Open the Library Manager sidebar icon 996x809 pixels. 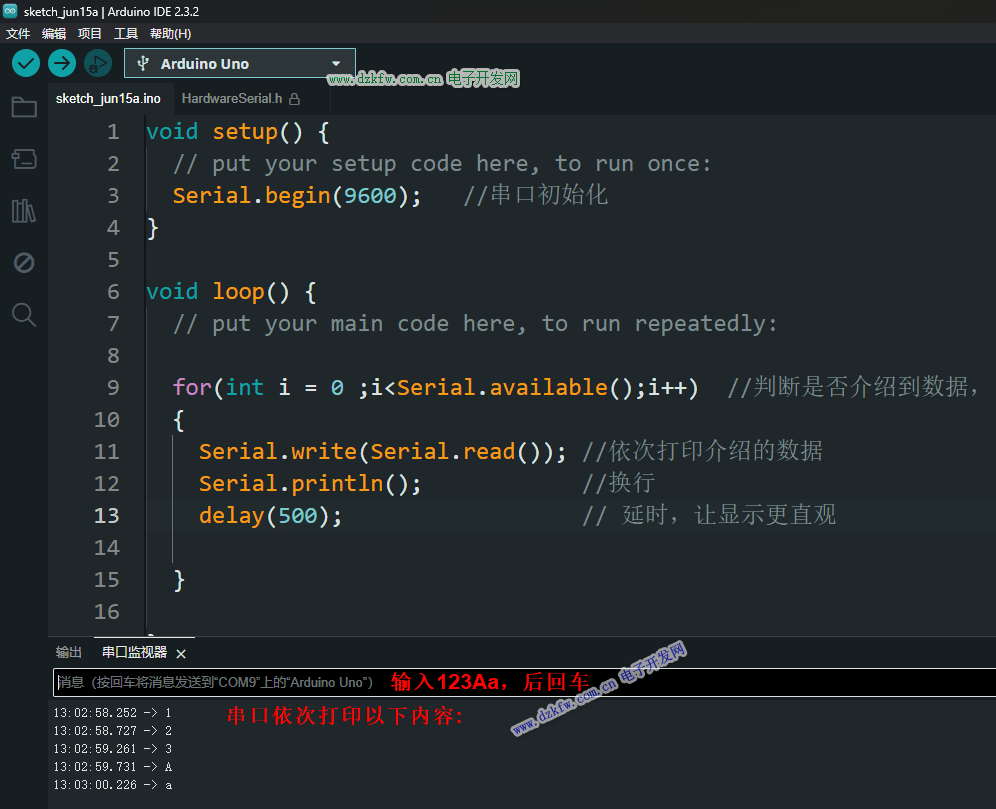coord(24,211)
